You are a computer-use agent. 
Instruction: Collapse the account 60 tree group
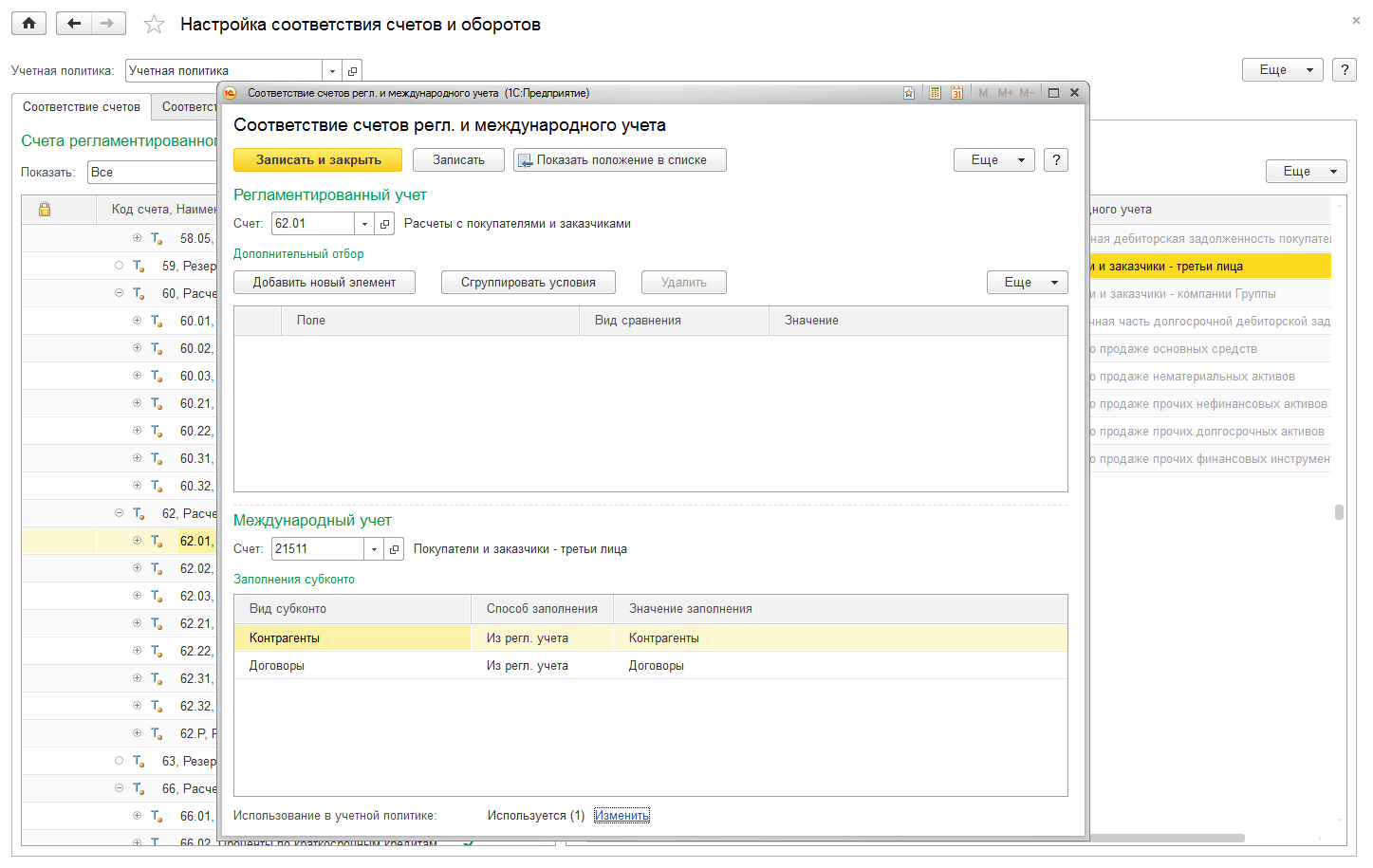[x=119, y=293]
